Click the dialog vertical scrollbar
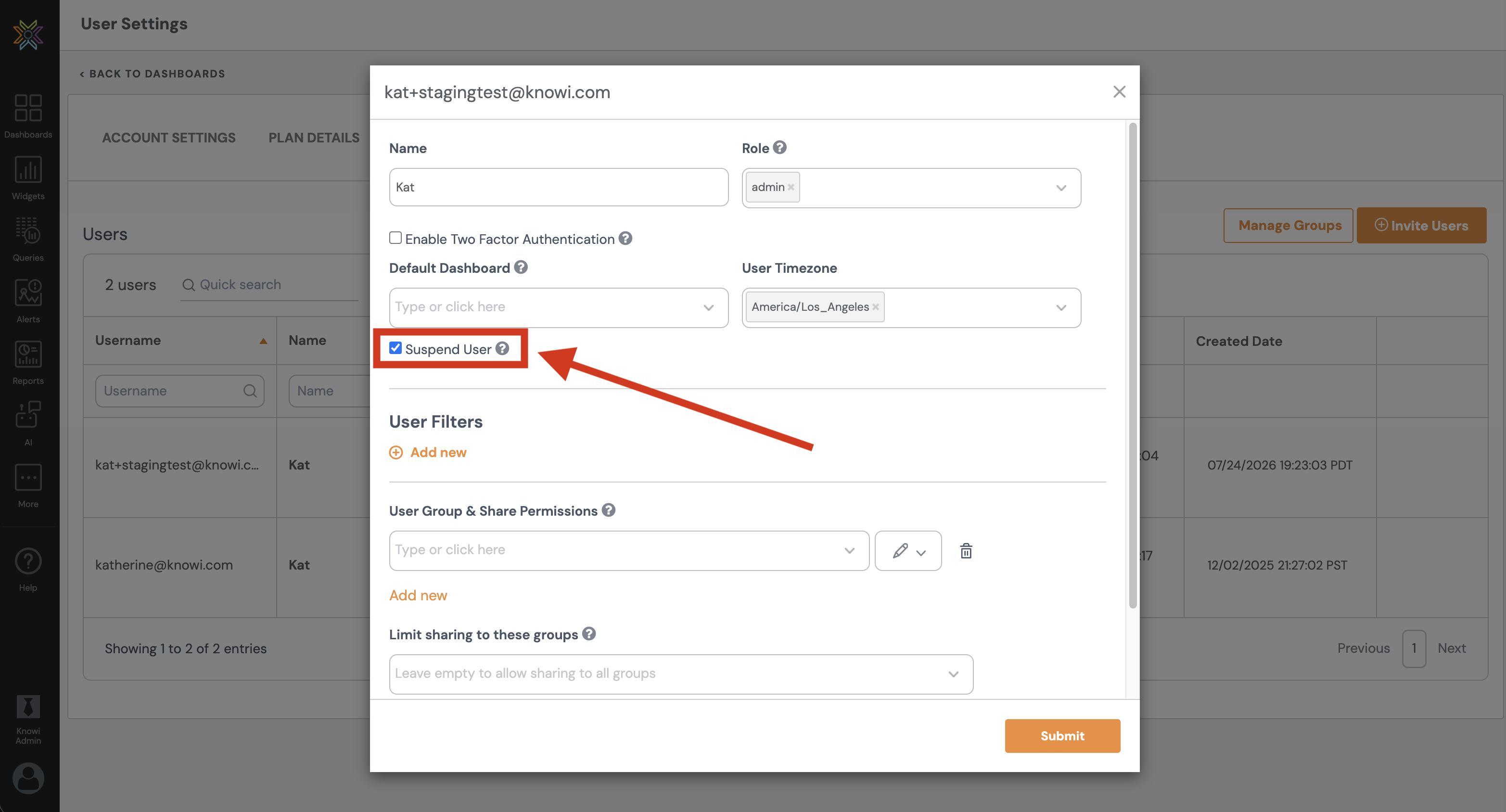Image resolution: width=1506 pixels, height=812 pixels. [1133, 366]
